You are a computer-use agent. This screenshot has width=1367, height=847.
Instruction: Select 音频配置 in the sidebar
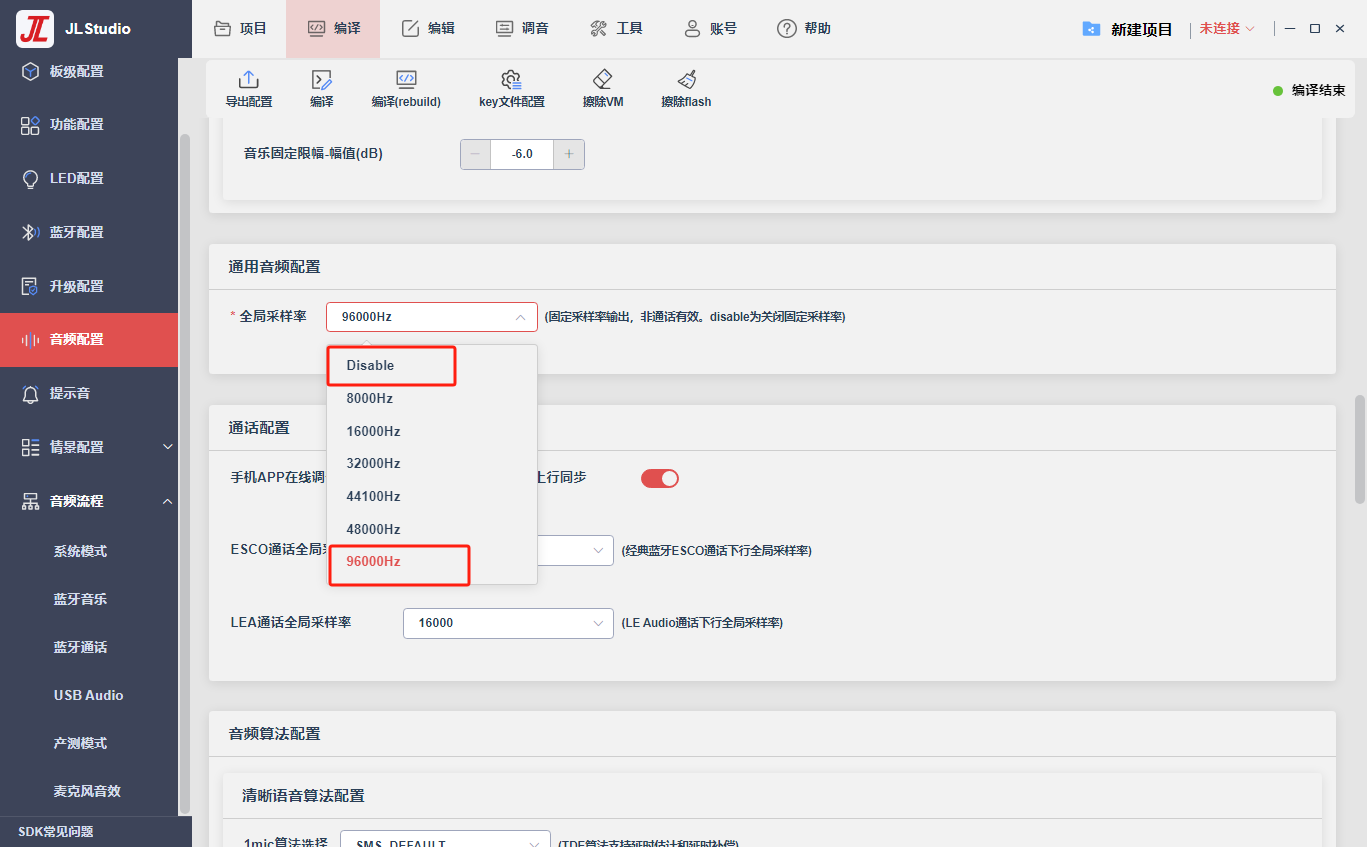89,340
